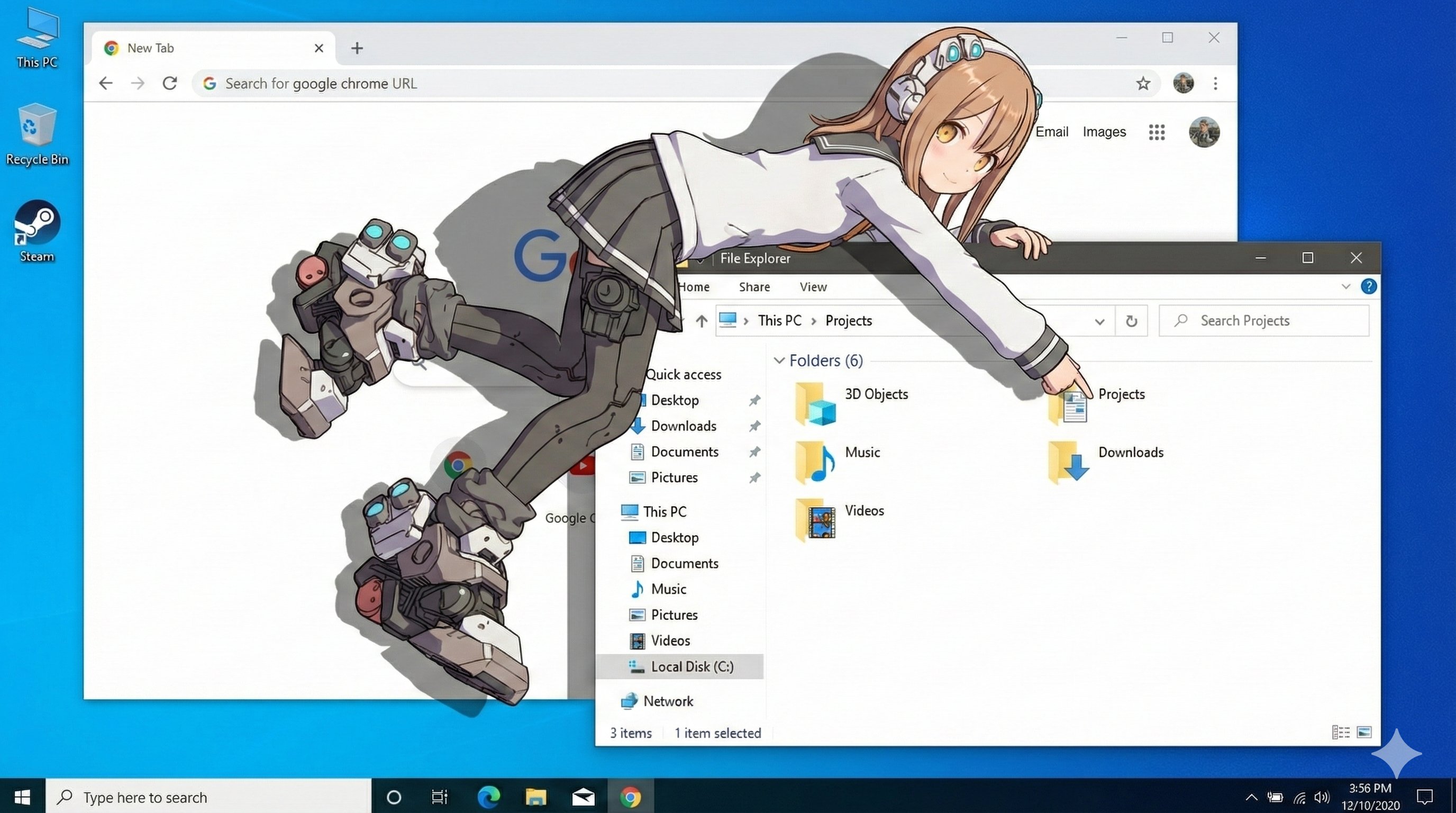The image size is (1456, 813).
Task: Click the Images link on Google
Action: coord(1104,132)
